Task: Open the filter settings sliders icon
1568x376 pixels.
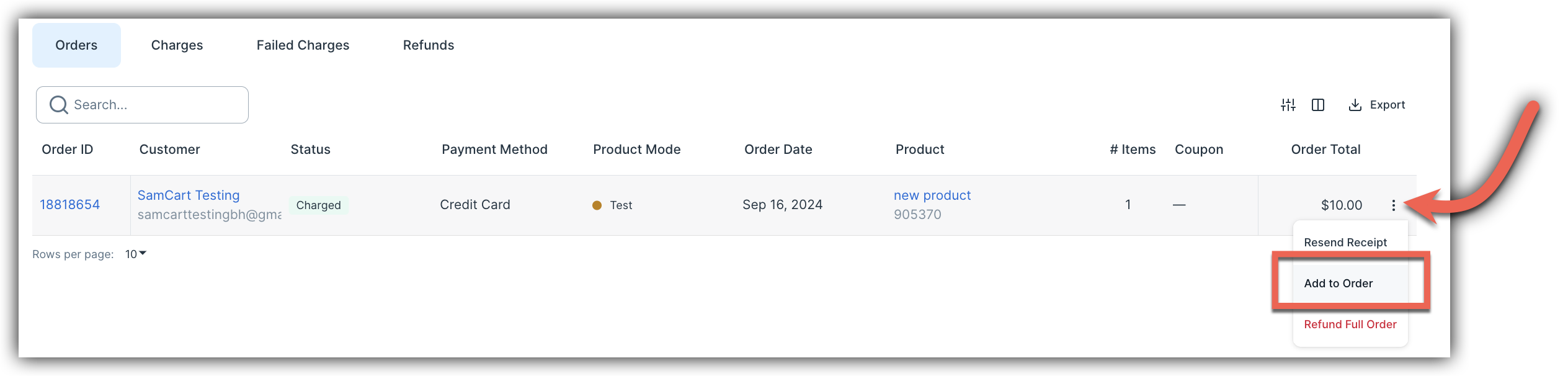Action: click(x=1288, y=105)
